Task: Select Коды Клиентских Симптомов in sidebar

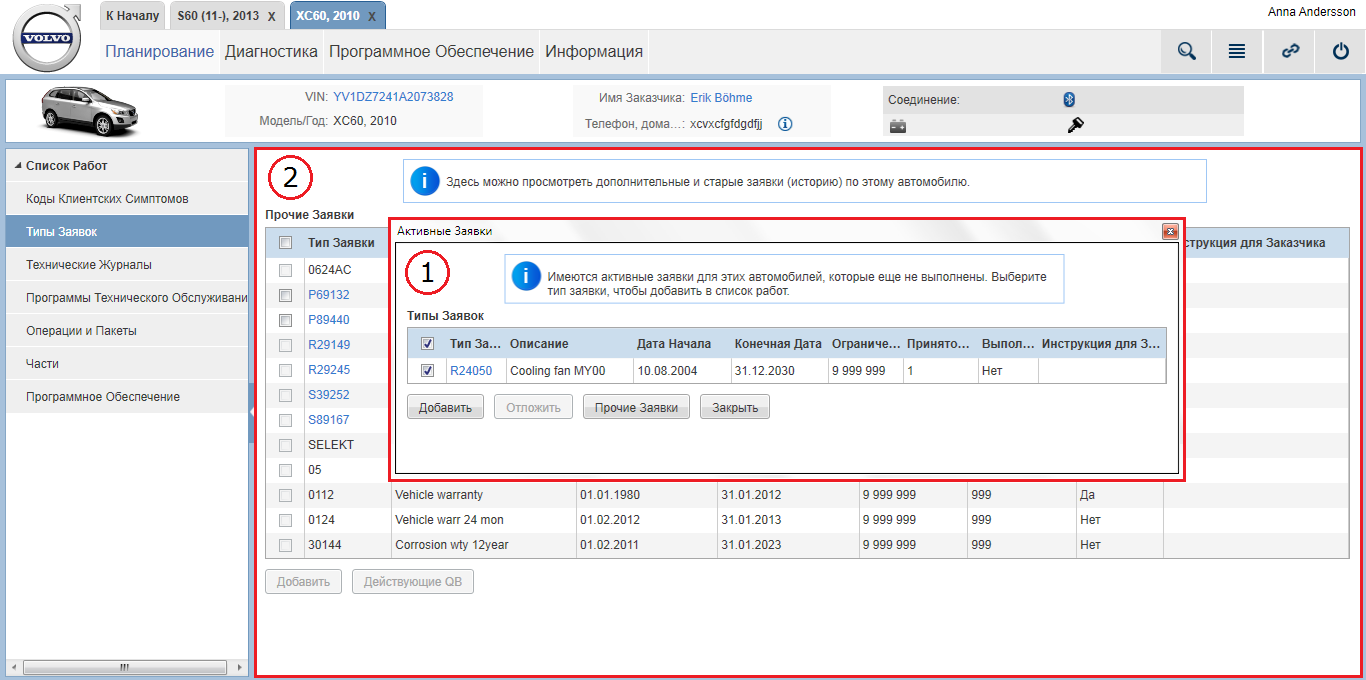Action: coord(127,199)
